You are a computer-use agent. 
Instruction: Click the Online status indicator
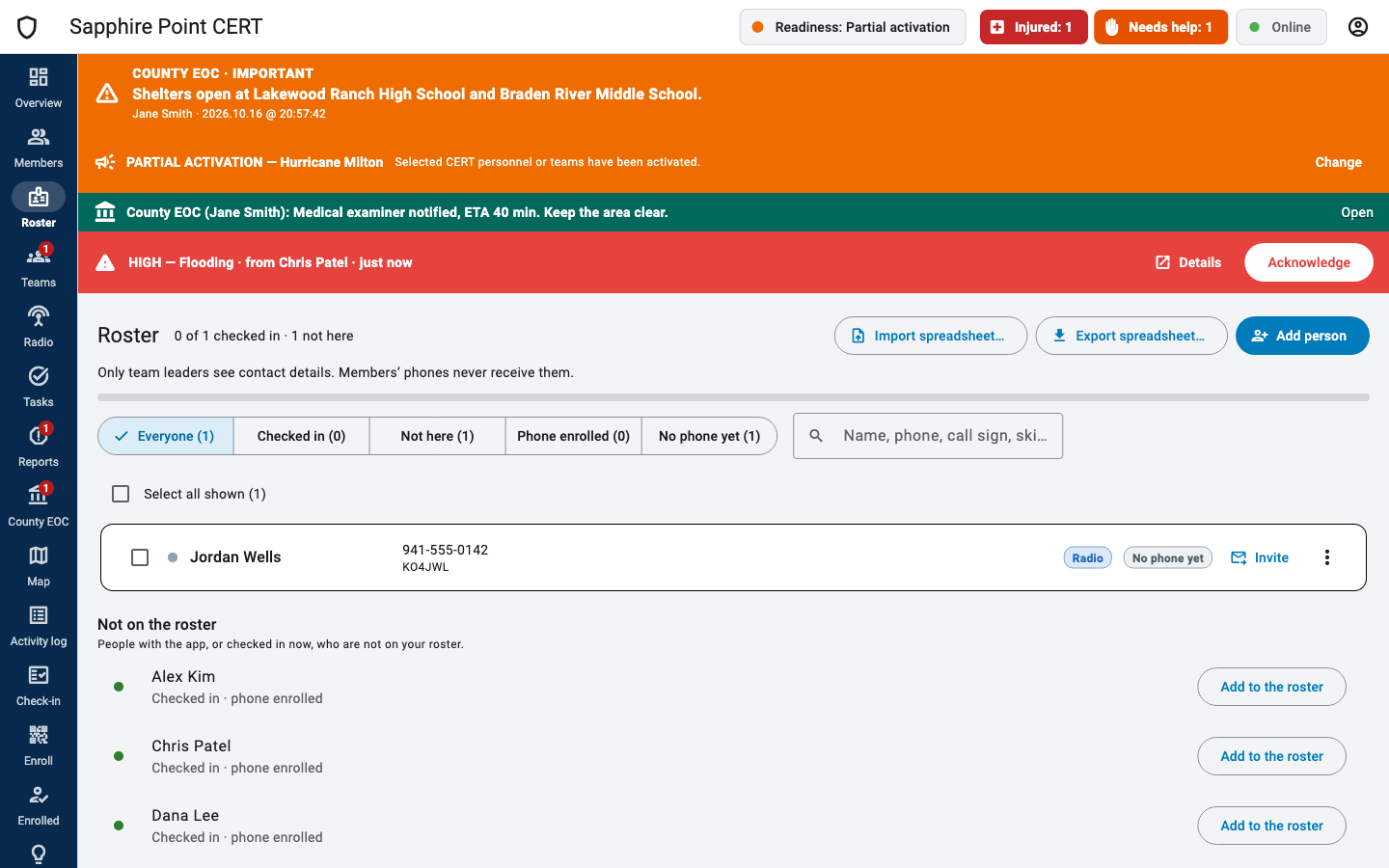click(1281, 27)
